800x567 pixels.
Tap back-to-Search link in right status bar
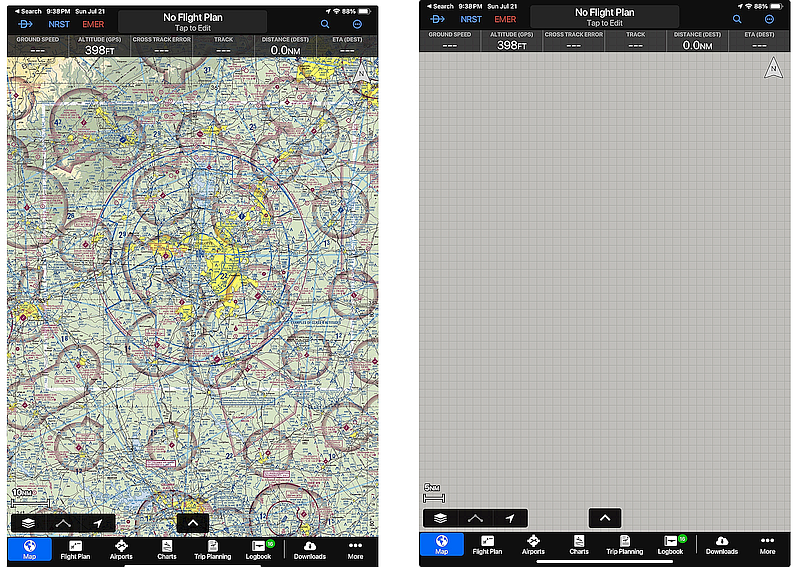[x=440, y=6]
